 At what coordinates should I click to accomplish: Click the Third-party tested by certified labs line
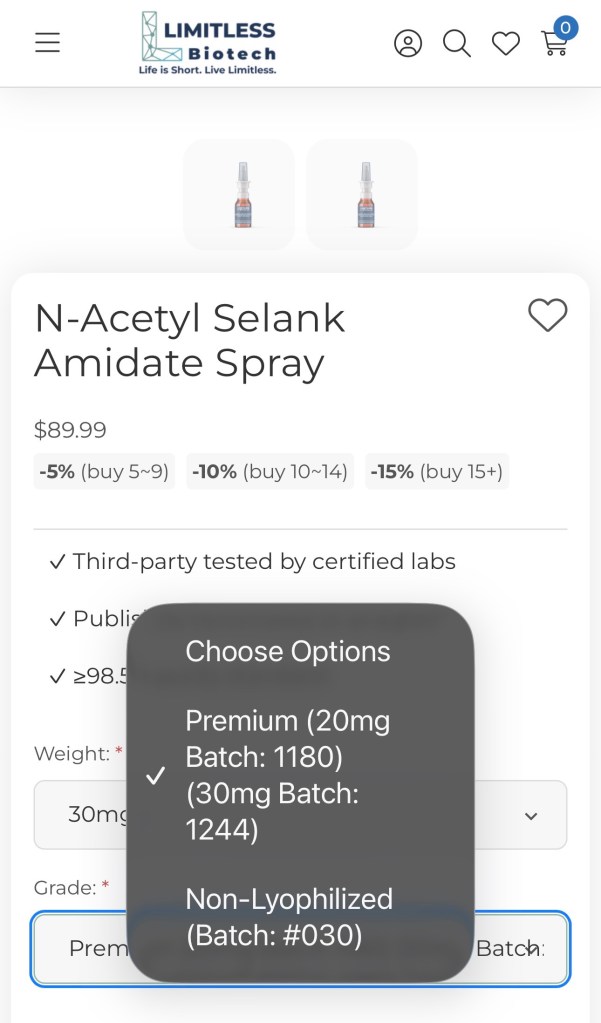tap(252, 562)
